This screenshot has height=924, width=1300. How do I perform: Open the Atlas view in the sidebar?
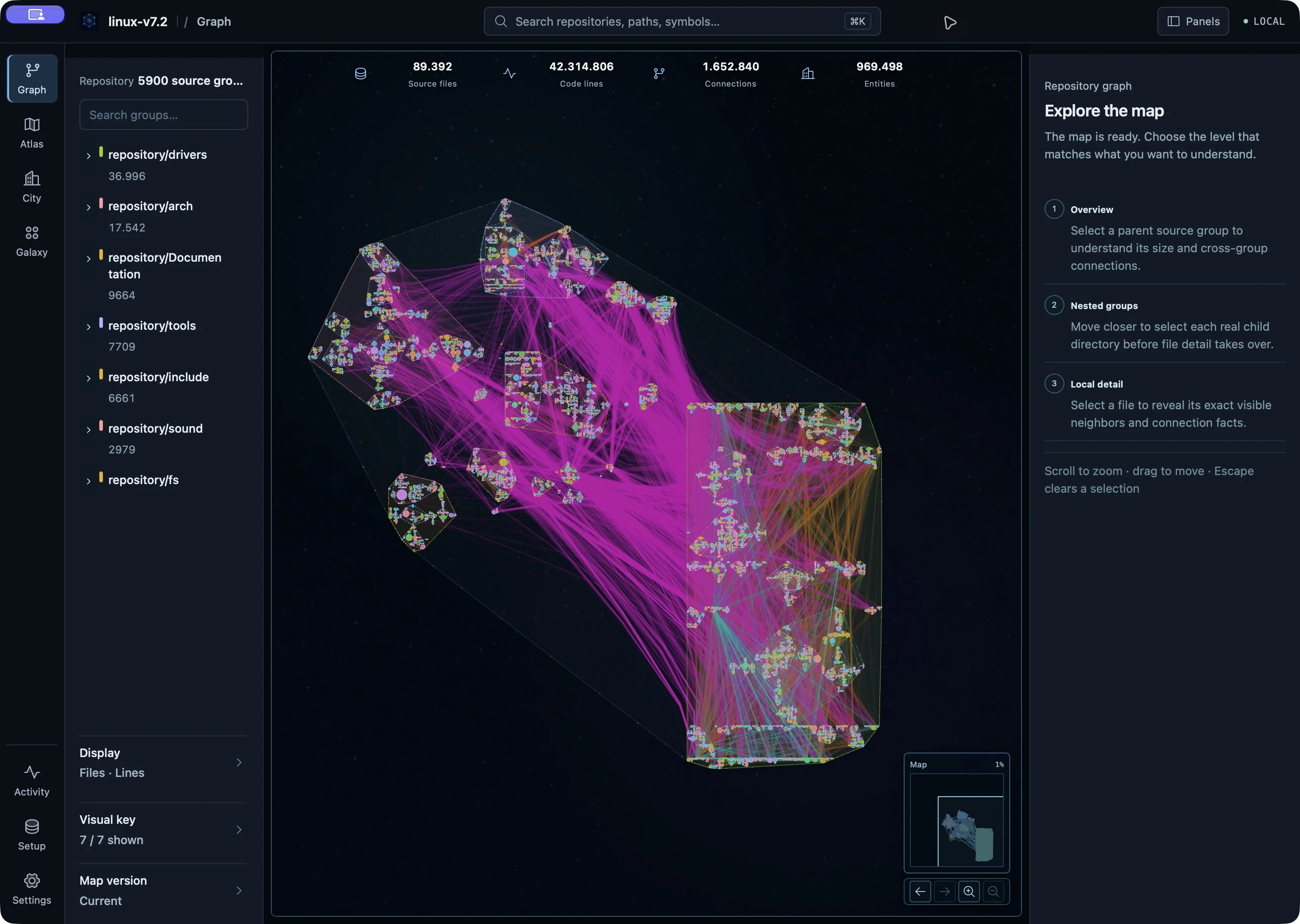pos(32,133)
